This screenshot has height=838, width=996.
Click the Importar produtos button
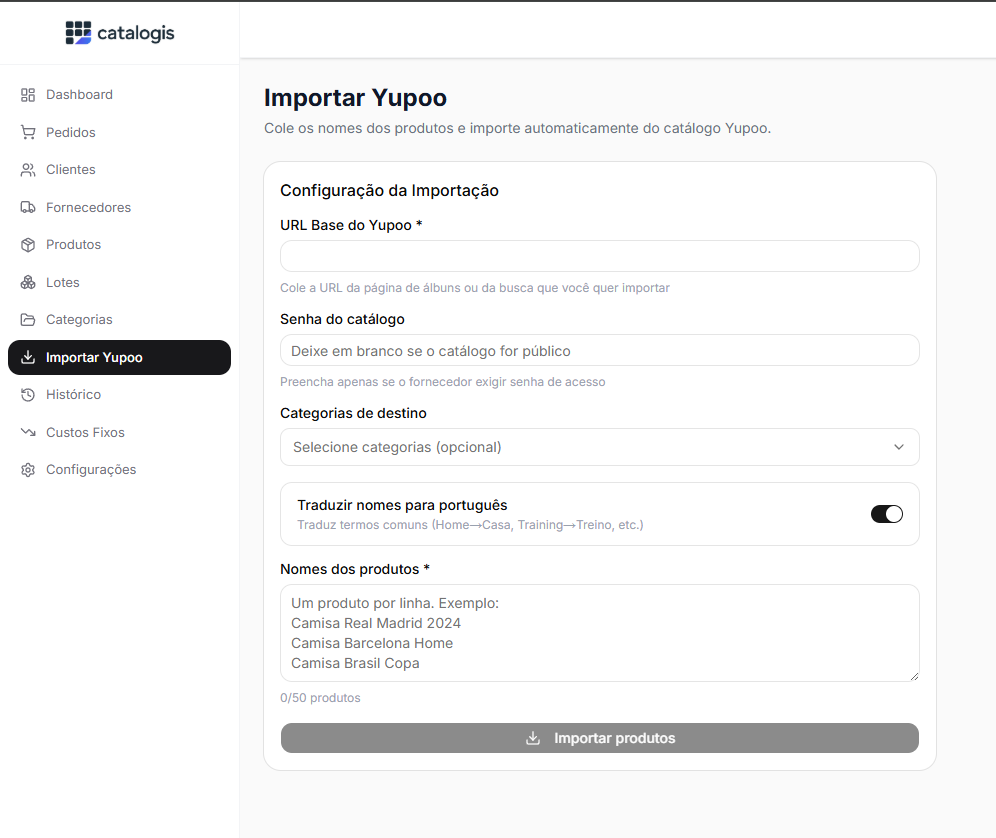point(600,738)
